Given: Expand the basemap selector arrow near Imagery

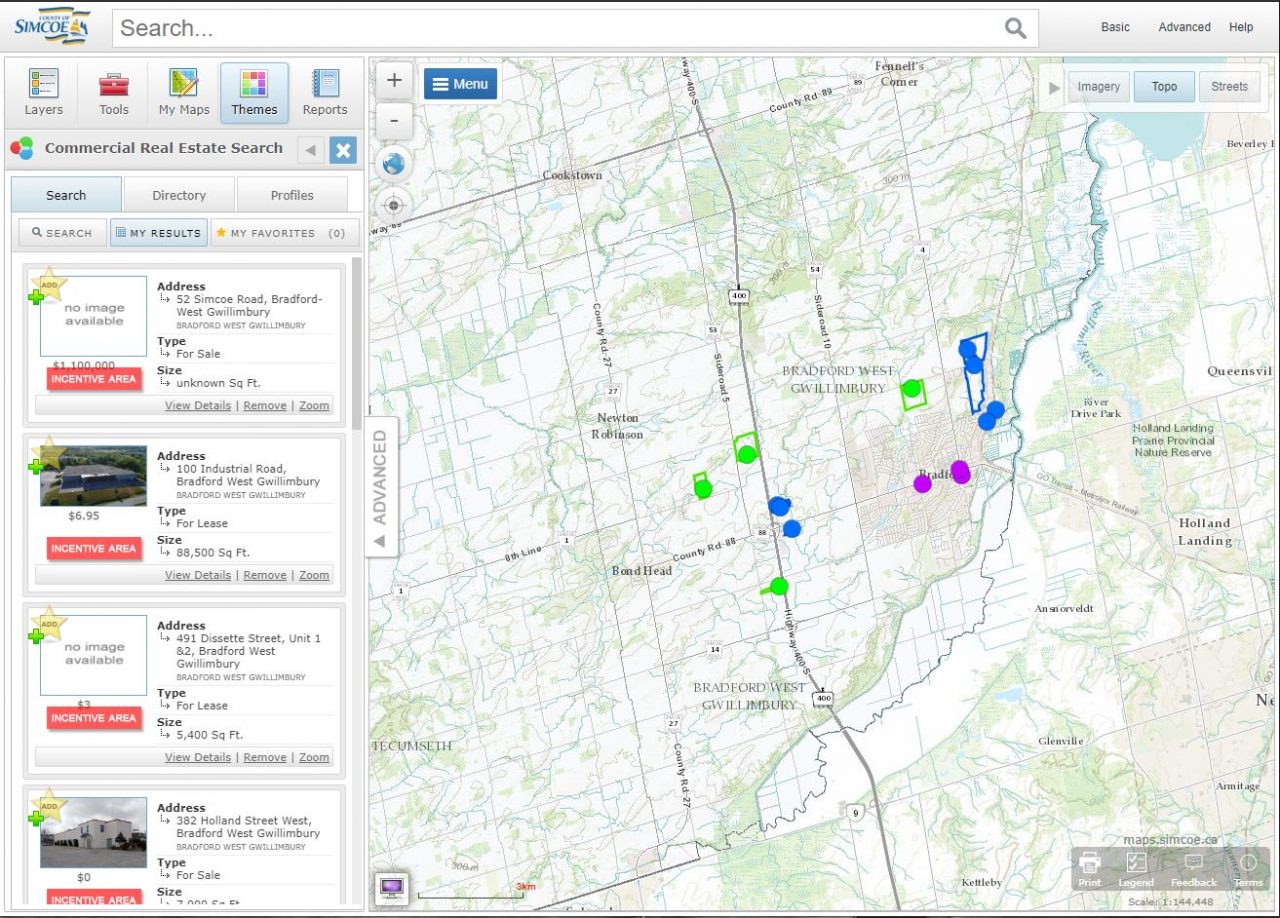Looking at the screenshot, I should [1056, 87].
